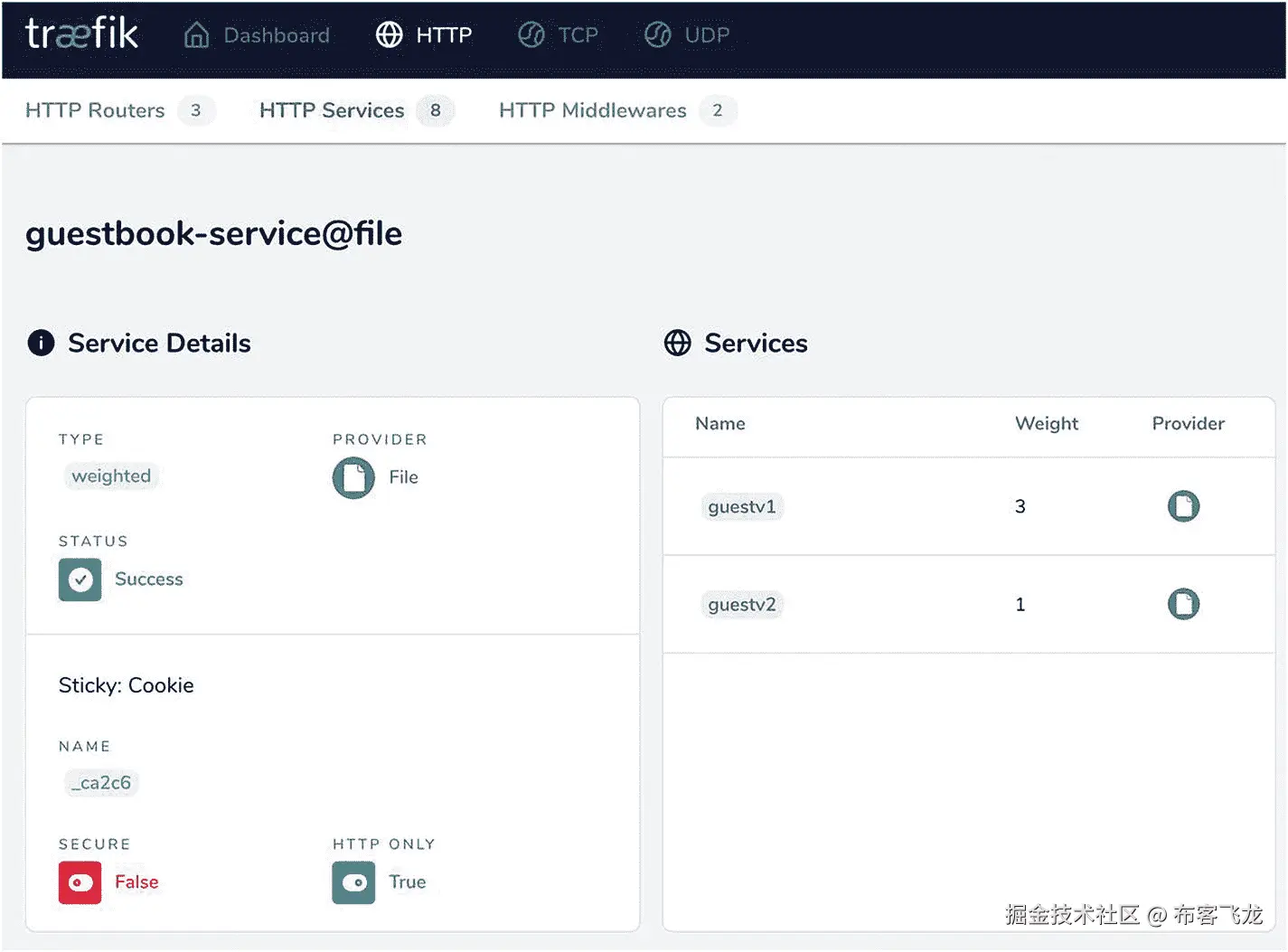Select the HTTP Services tab
Screen dimensions: 1288x952
332,110
